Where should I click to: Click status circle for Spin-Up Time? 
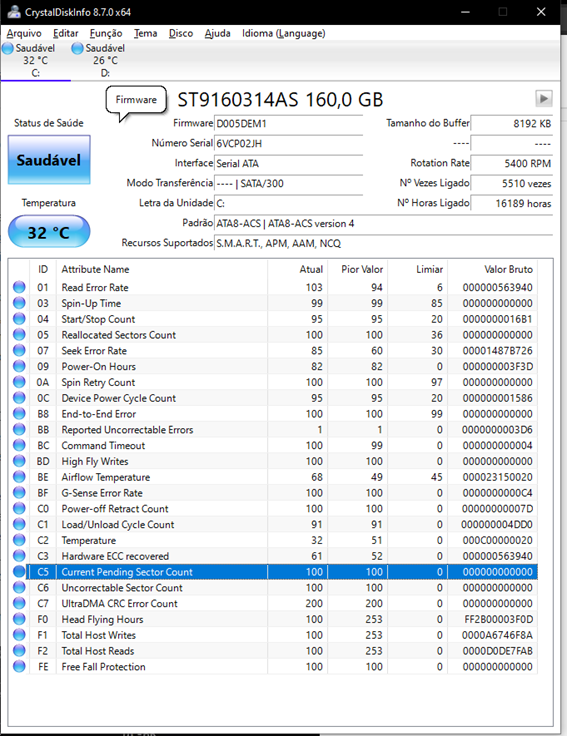(19, 303)
